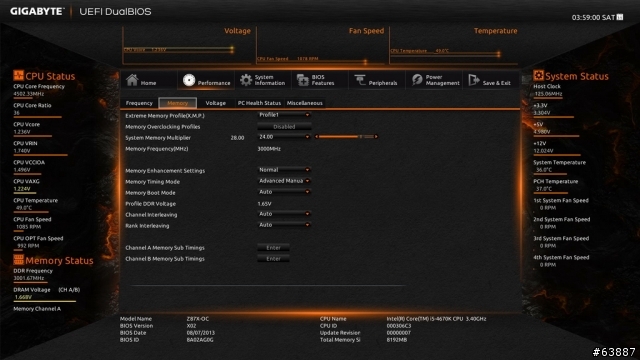Open the System Information menu
This screenshot has width=640, height=360.
click(x=262, y=80)
